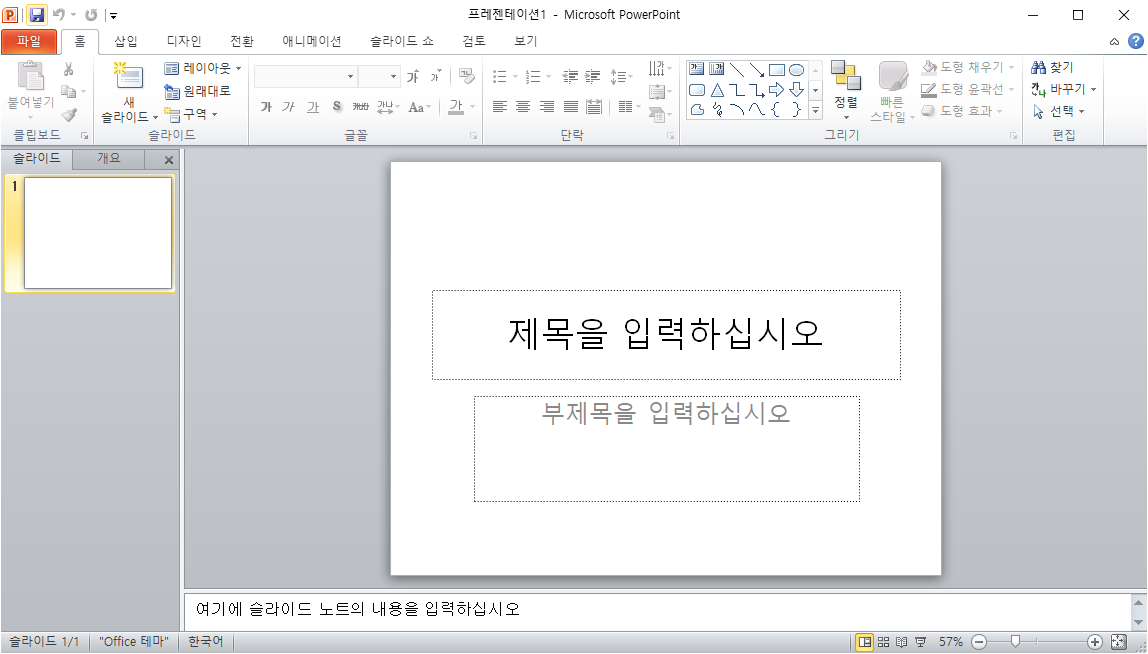Switch to the 슬라이드 쇼 ribbon tab
The width and height of the screenshot is (1148, 654).
pyautogui.click(x=402, y=42)
